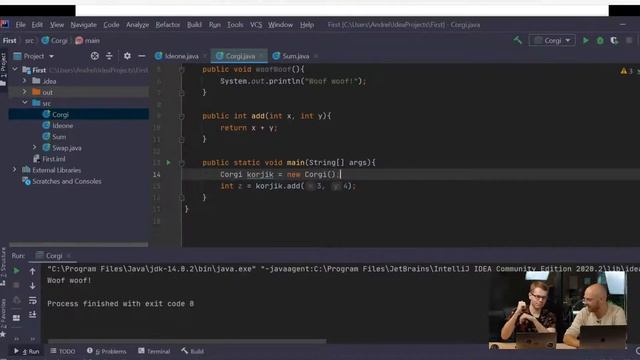Click Corgi in the breadcrumb bar
The width and height of the screenshot is (640, 360).
55,40
